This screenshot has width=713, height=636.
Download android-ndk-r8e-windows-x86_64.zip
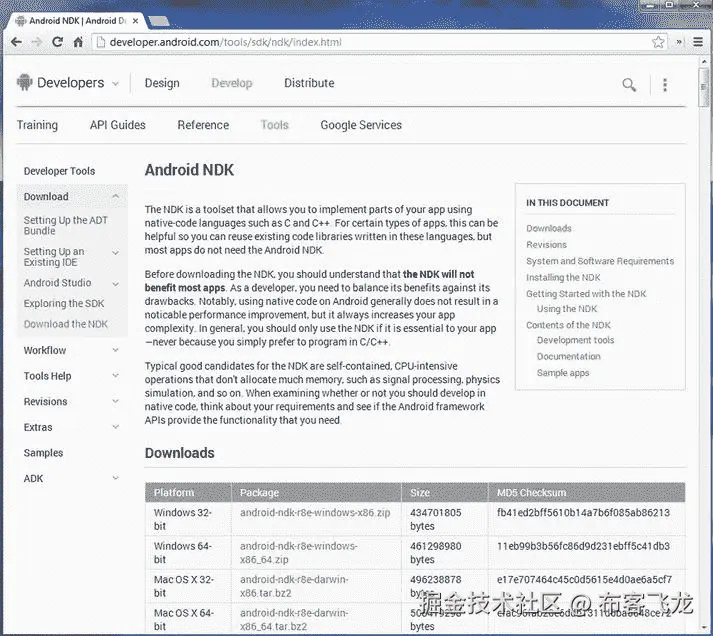coord(299,553)
